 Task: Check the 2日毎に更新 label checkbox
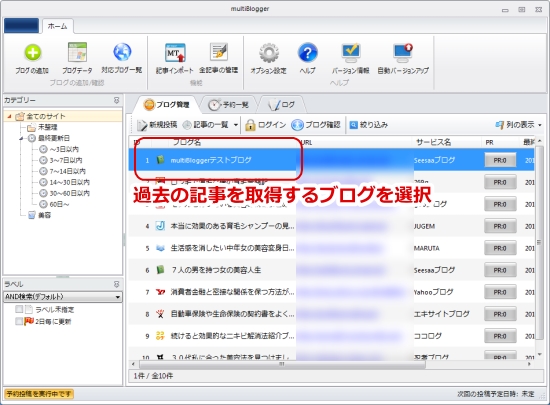pyautogui.click(x=19, y=321)
